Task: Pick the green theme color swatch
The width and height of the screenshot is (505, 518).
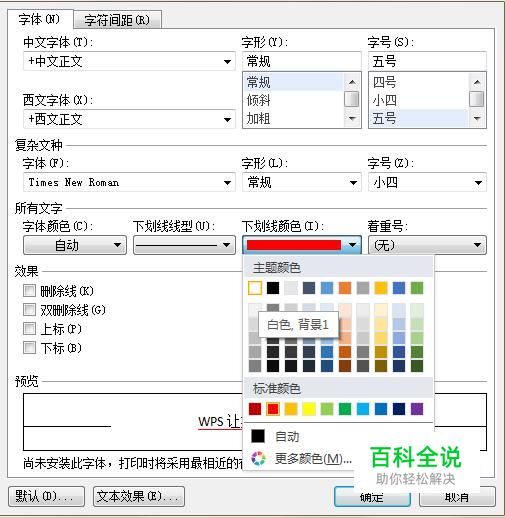Action: click(417, 288)
